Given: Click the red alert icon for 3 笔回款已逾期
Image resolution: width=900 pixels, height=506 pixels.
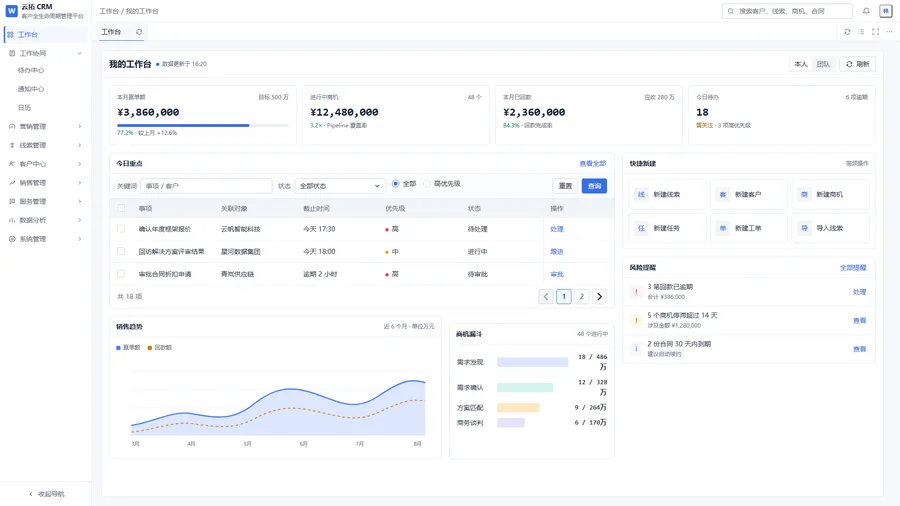Looking at the screenshot, I should [x=636, y=291].
